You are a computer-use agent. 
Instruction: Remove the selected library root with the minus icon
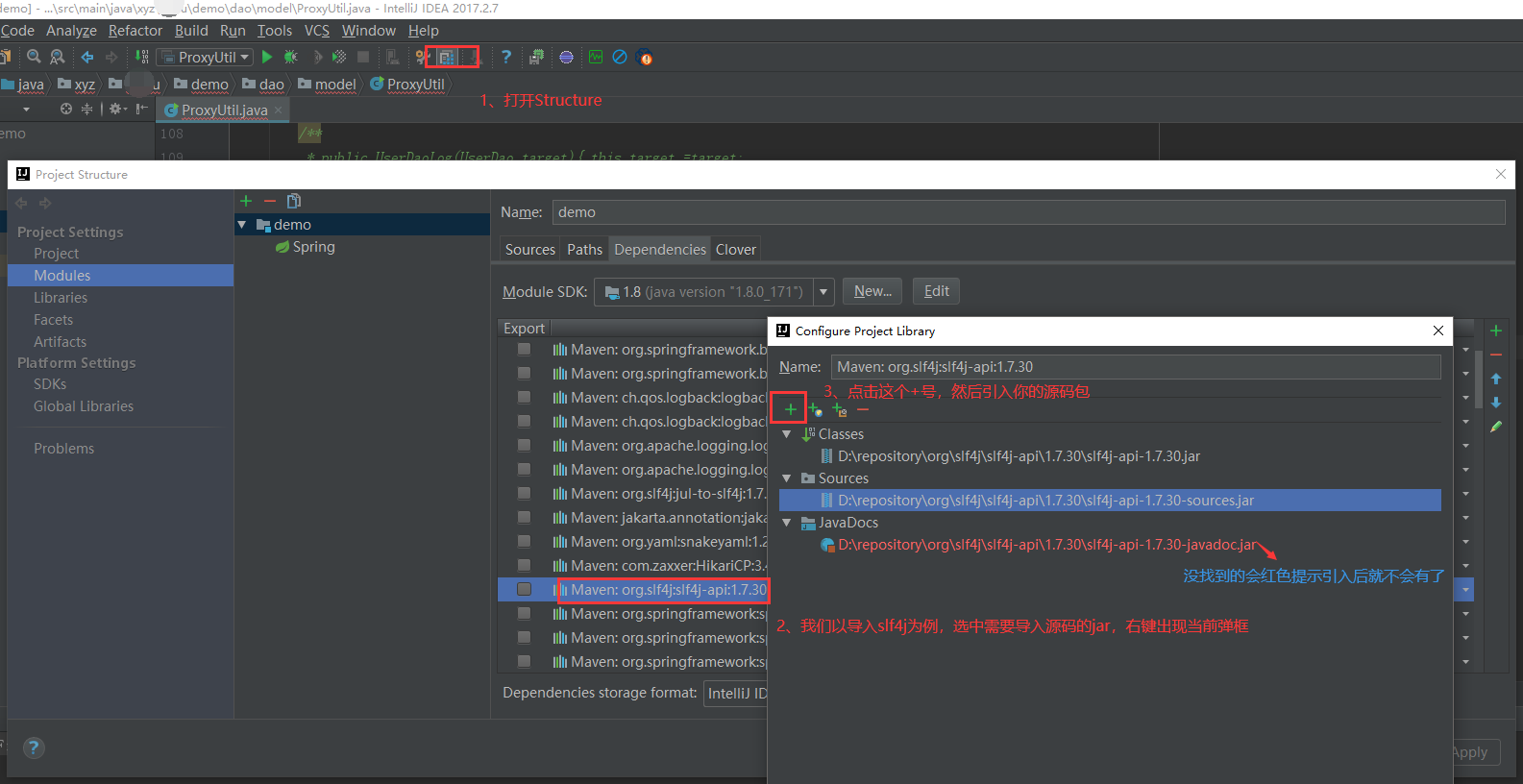coord(863,410)
